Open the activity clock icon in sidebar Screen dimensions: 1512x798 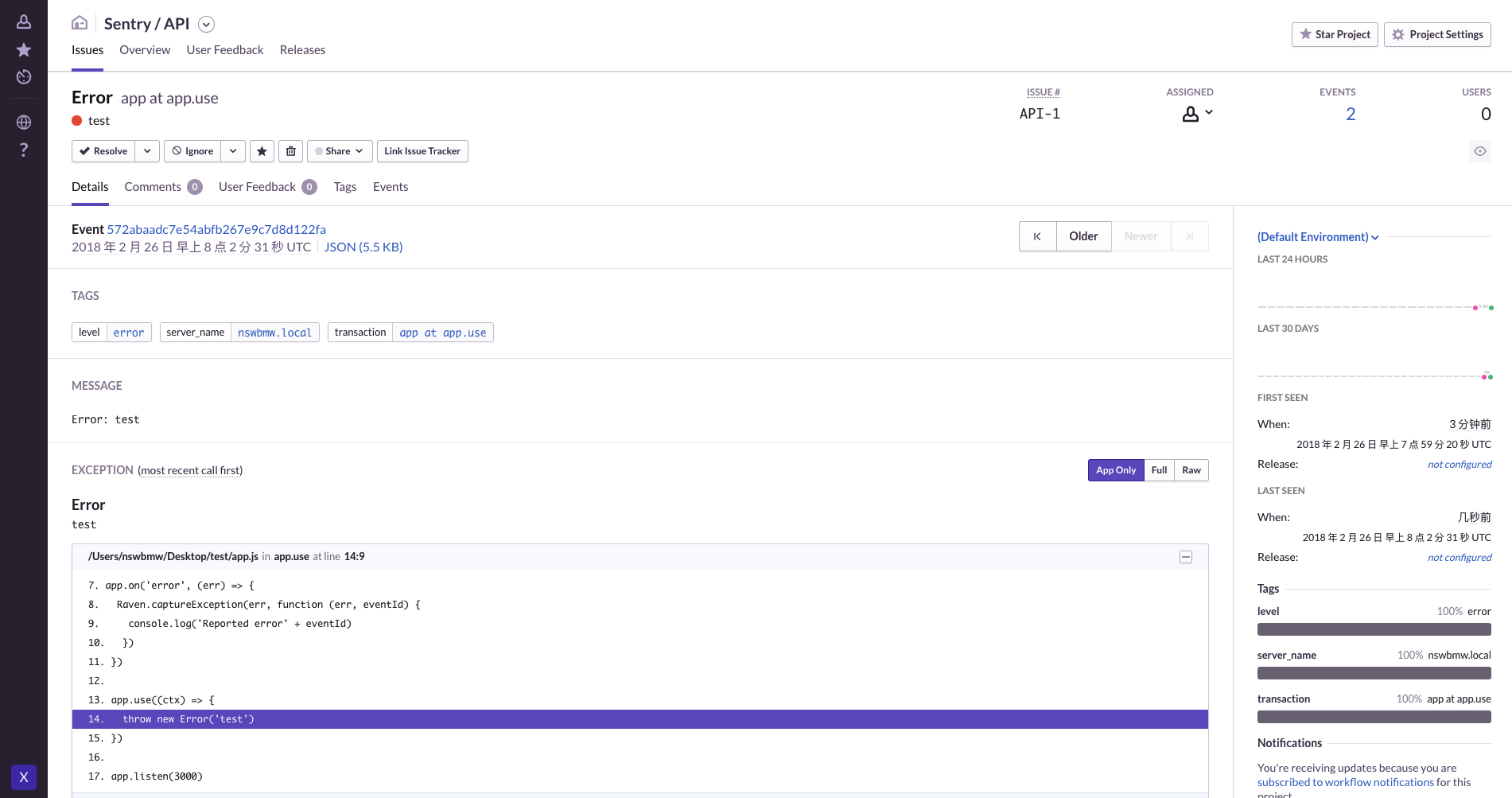click(x=24, y=77)
